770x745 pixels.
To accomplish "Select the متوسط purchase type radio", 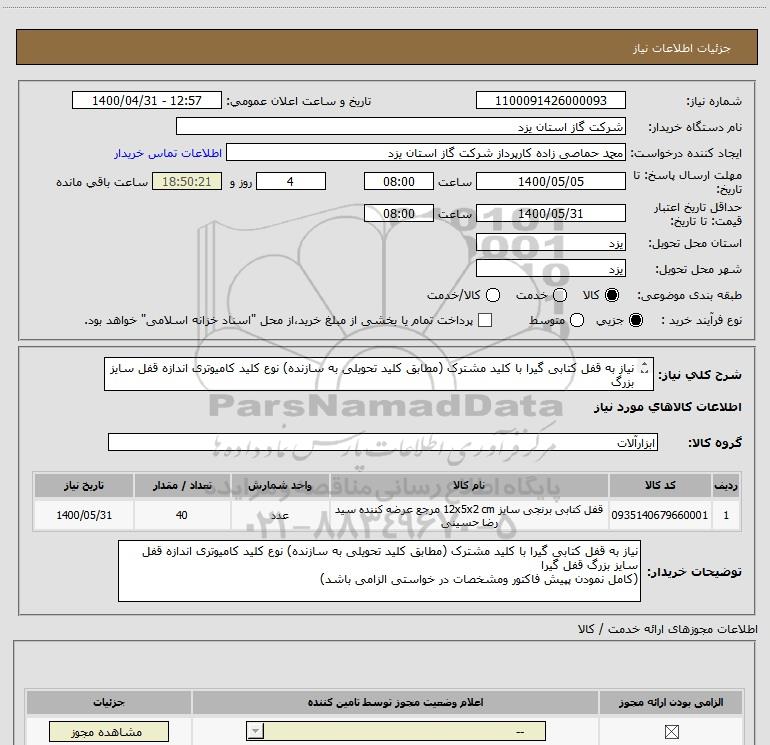I will tap(577, 320).
